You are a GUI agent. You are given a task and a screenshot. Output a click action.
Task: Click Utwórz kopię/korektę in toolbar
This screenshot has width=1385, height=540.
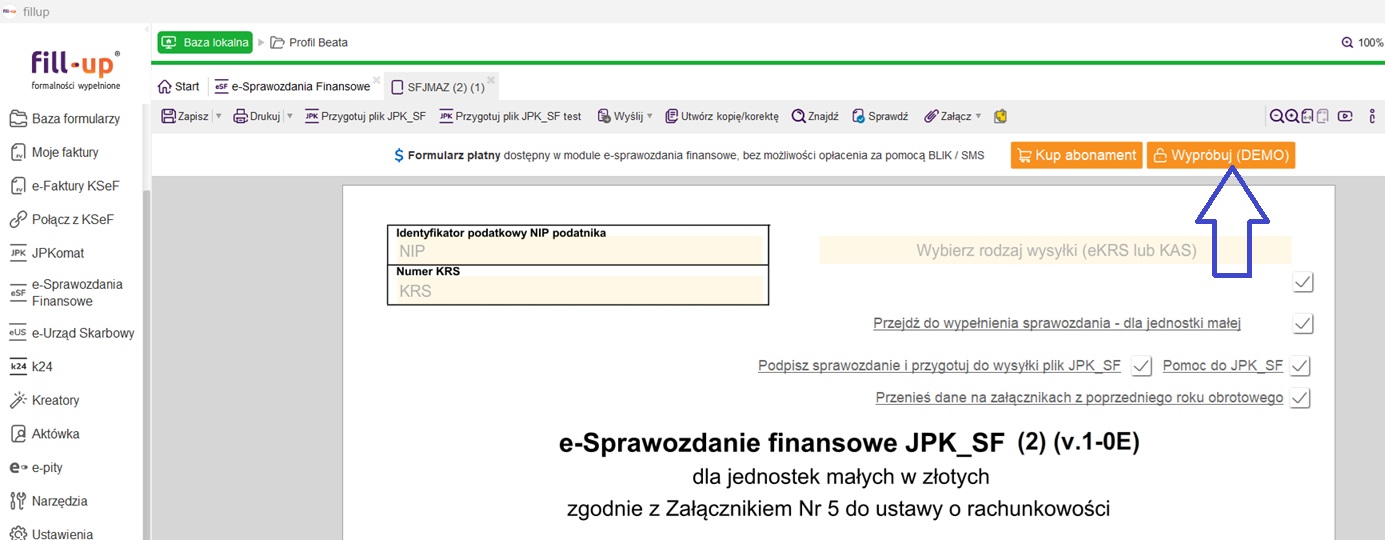[721, 116]
